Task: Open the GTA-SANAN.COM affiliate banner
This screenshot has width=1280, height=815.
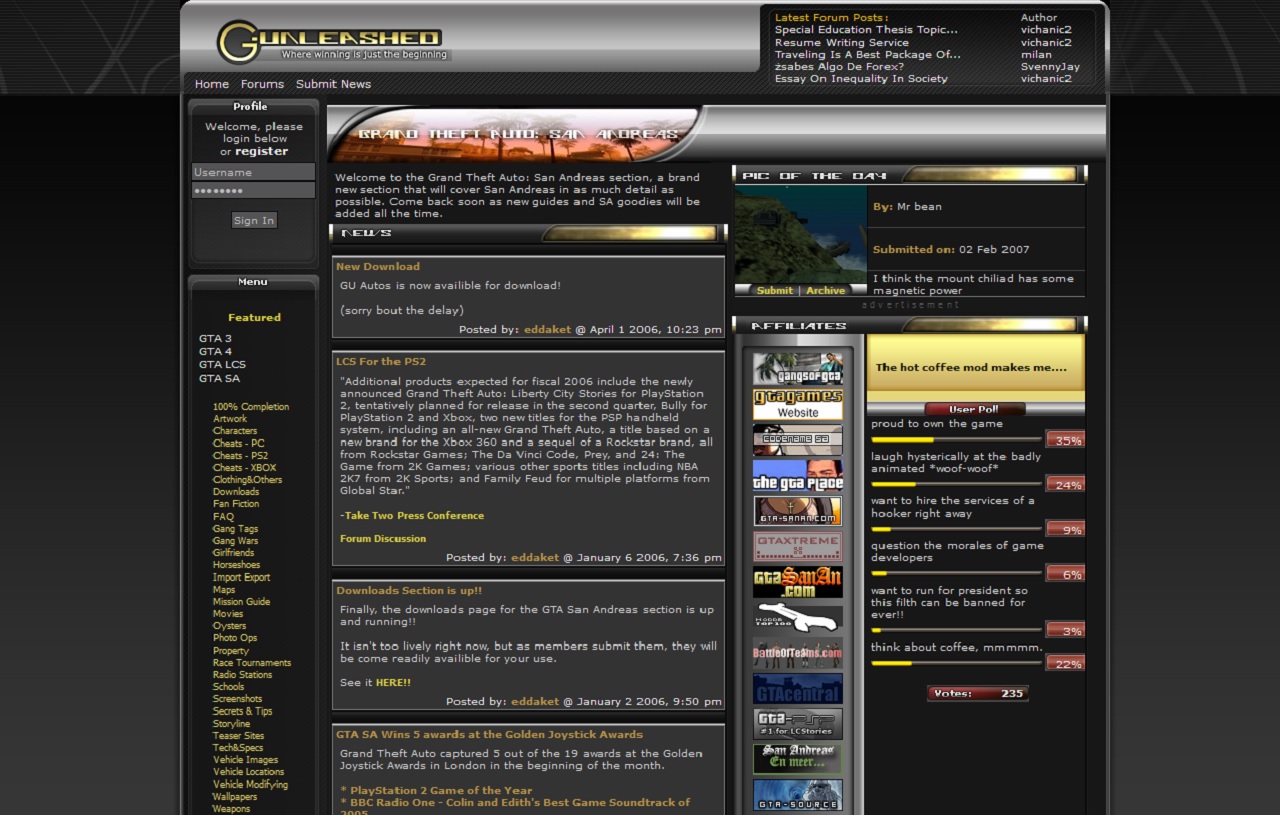Action: tap(797, 511)
